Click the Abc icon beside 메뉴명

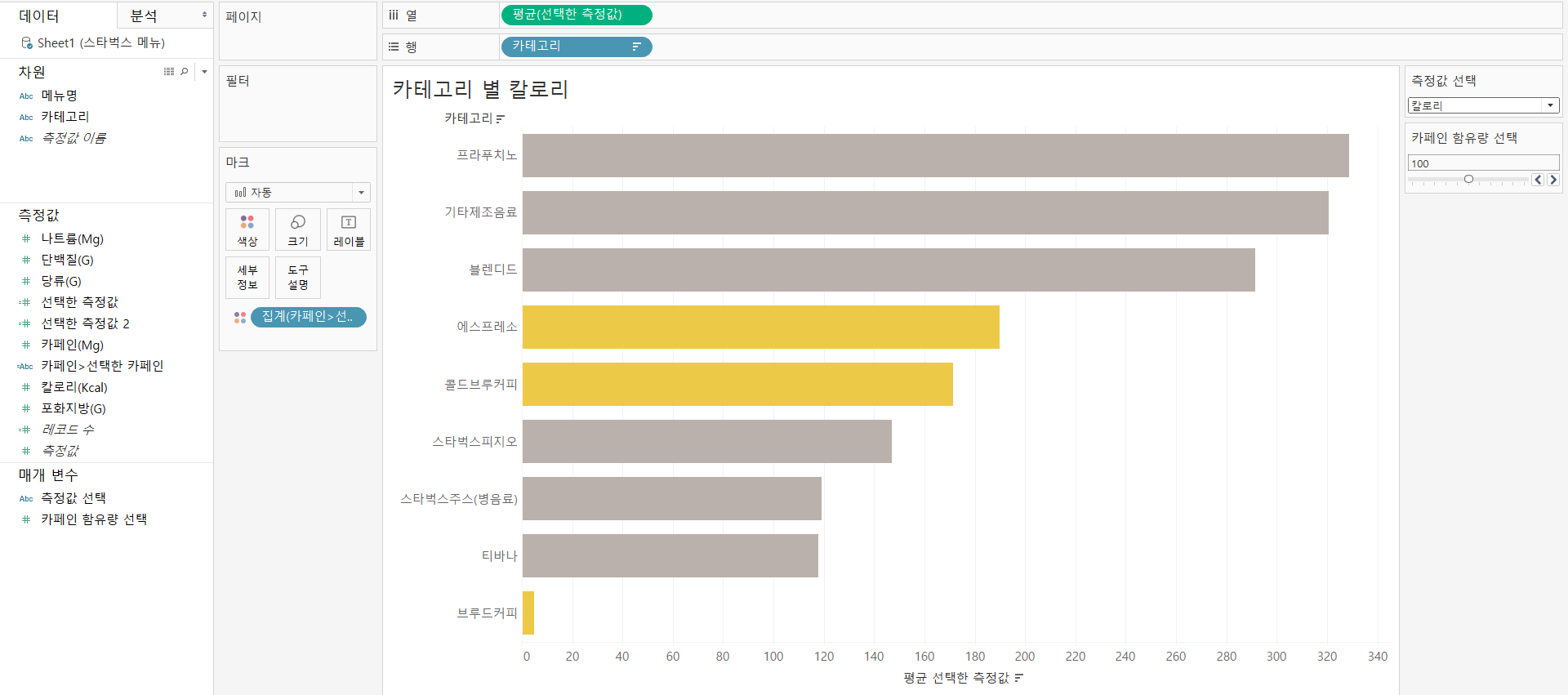tap(26, 96)
